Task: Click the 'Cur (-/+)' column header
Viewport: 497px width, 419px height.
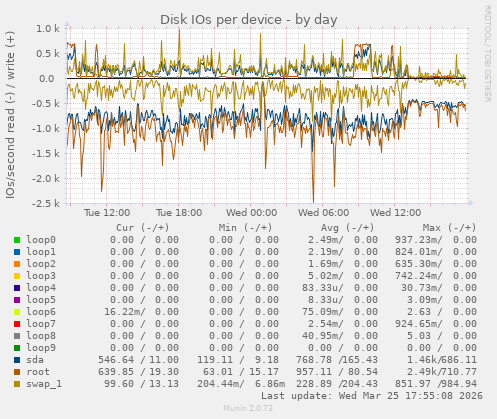Action: [x=143, y=228]
